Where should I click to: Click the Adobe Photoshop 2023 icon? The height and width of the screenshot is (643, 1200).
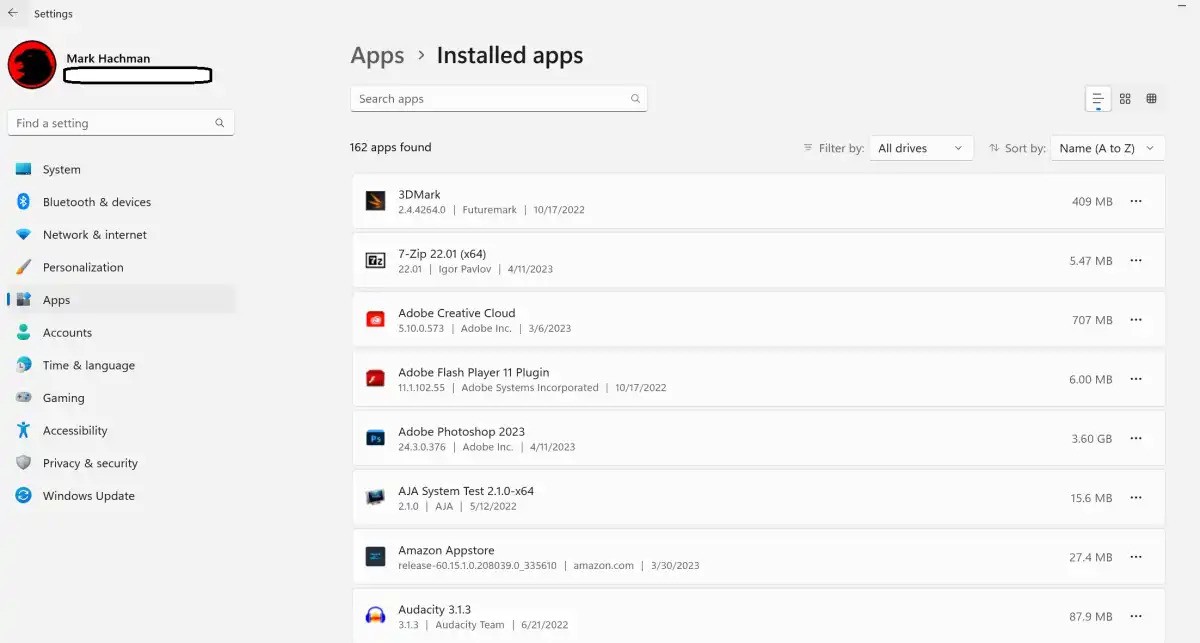[x=375, y=438]
